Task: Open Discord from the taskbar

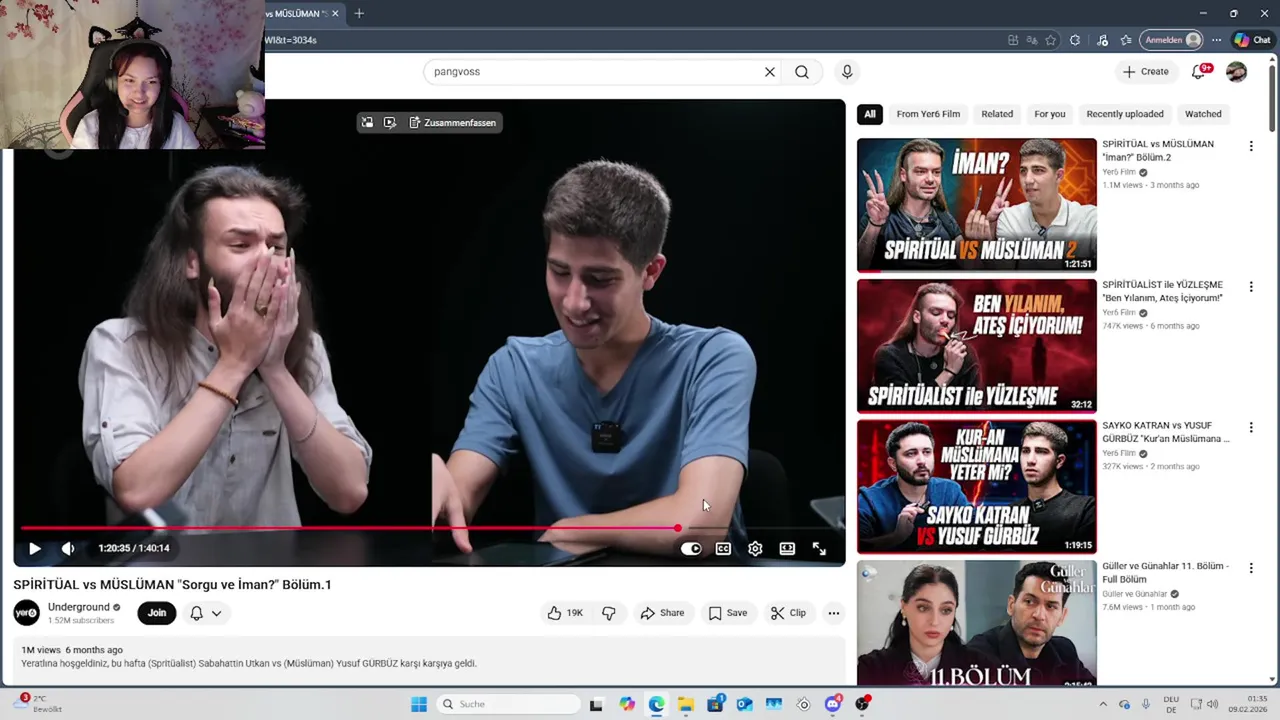Action: (x=833, y=704)
